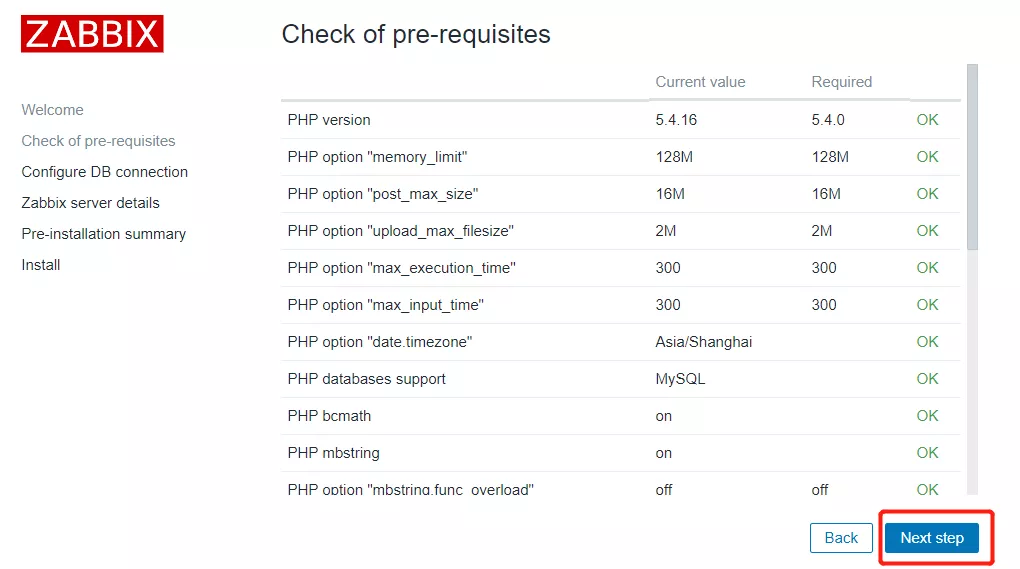Open Configure DB connection step

pos(104,172)
